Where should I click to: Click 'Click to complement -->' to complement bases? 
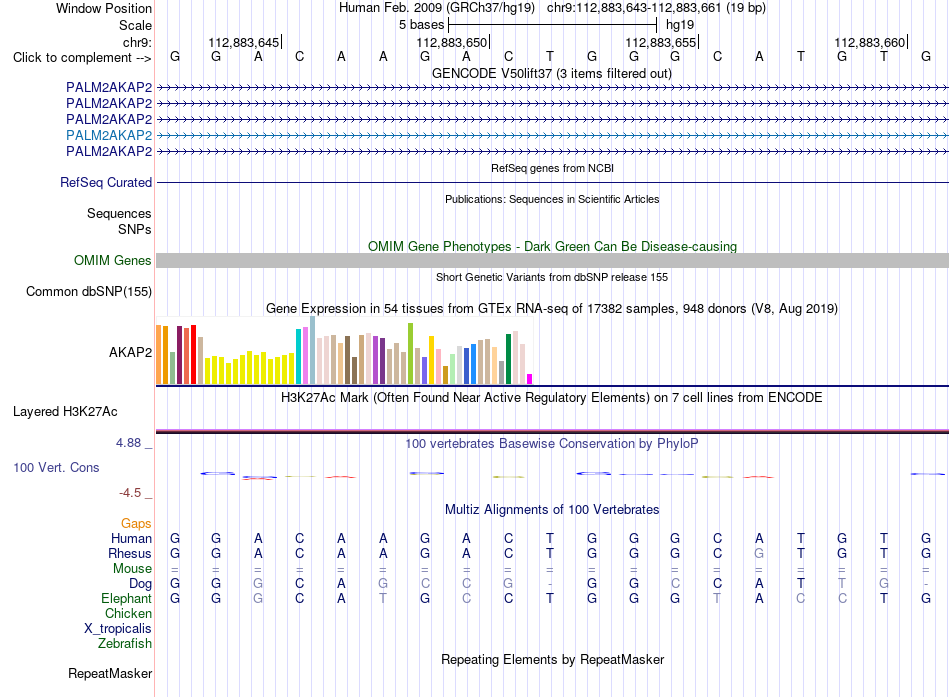pos(82,58)
